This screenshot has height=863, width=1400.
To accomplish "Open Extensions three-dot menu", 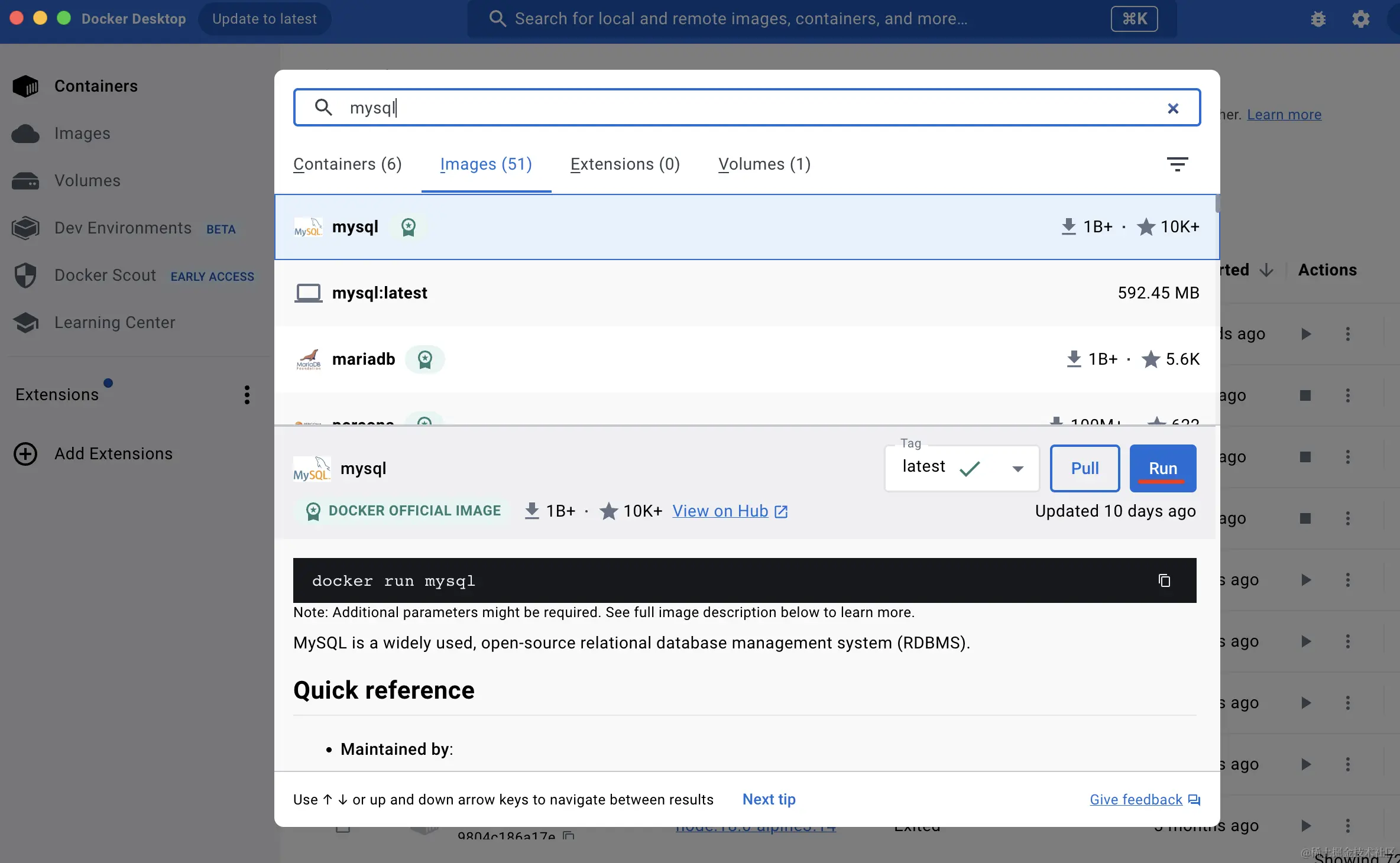I will [x=247, y=395].
